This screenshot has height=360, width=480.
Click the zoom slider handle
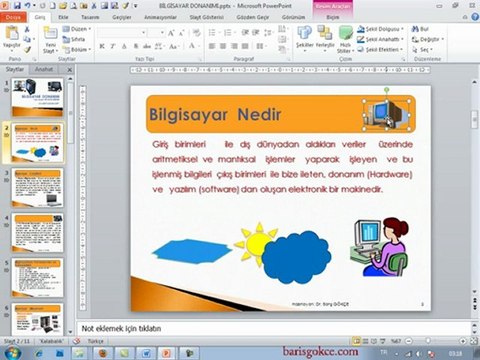(x=428, y=341)
